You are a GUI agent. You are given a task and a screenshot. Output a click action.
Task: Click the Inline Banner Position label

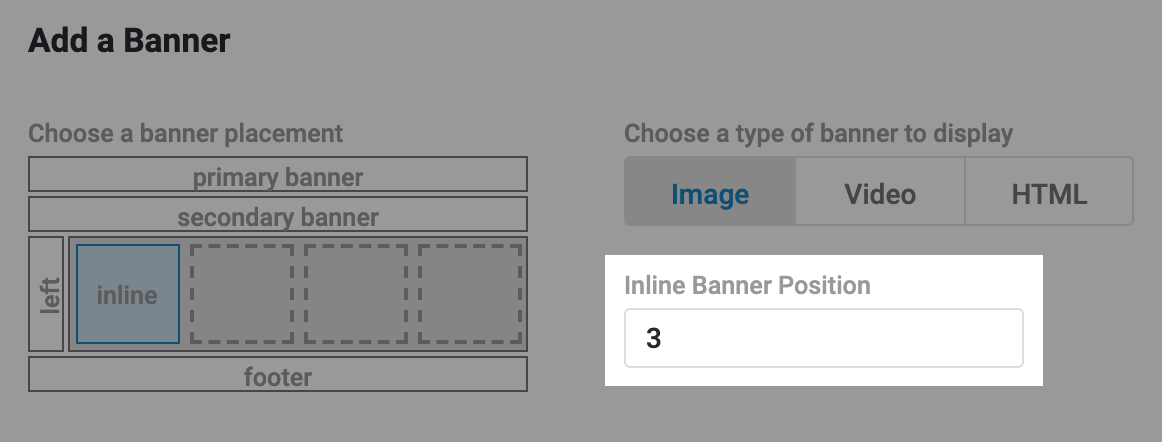pos(747,286)
